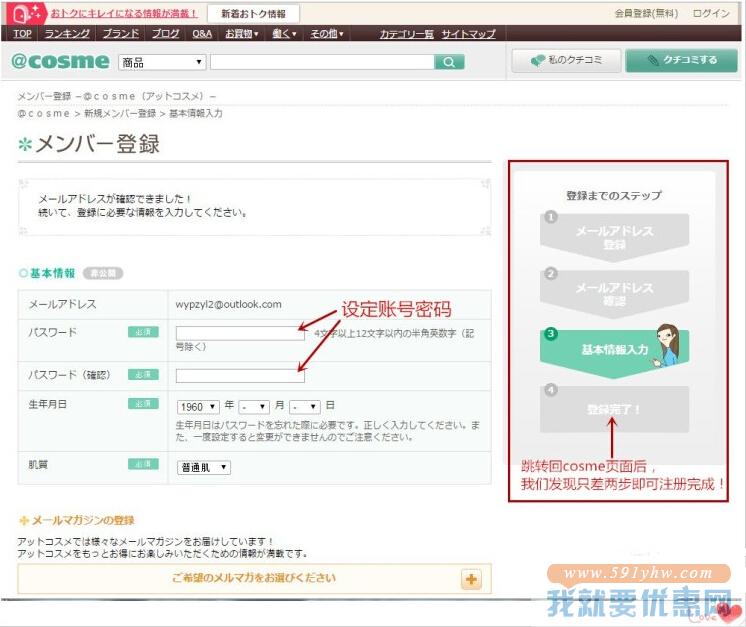Click step 1 メールアドレス登録 indicator
The image size is (746, 627).
[x=614, y=237]
